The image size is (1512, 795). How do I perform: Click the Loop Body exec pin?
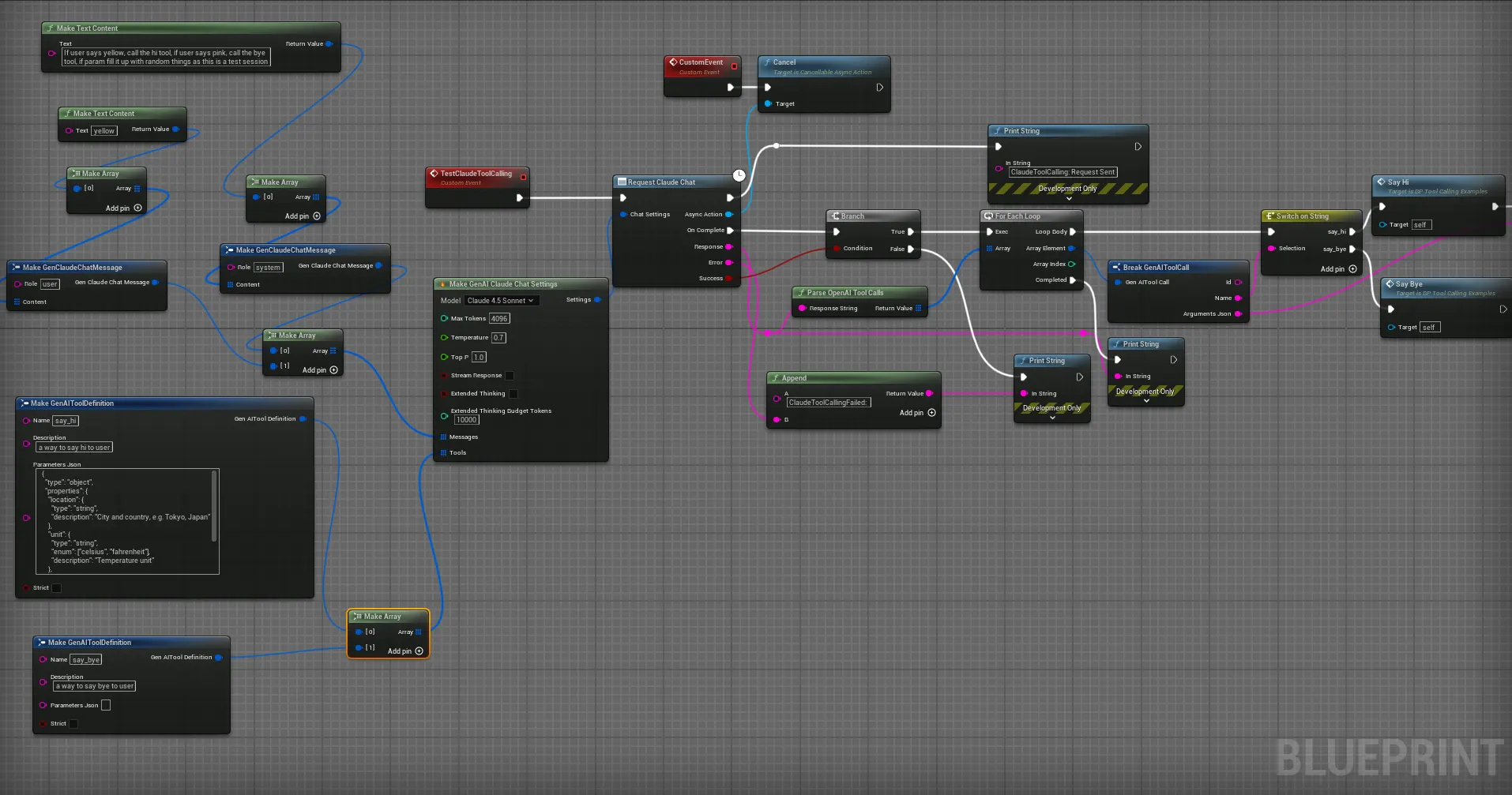coord(1072,231)
